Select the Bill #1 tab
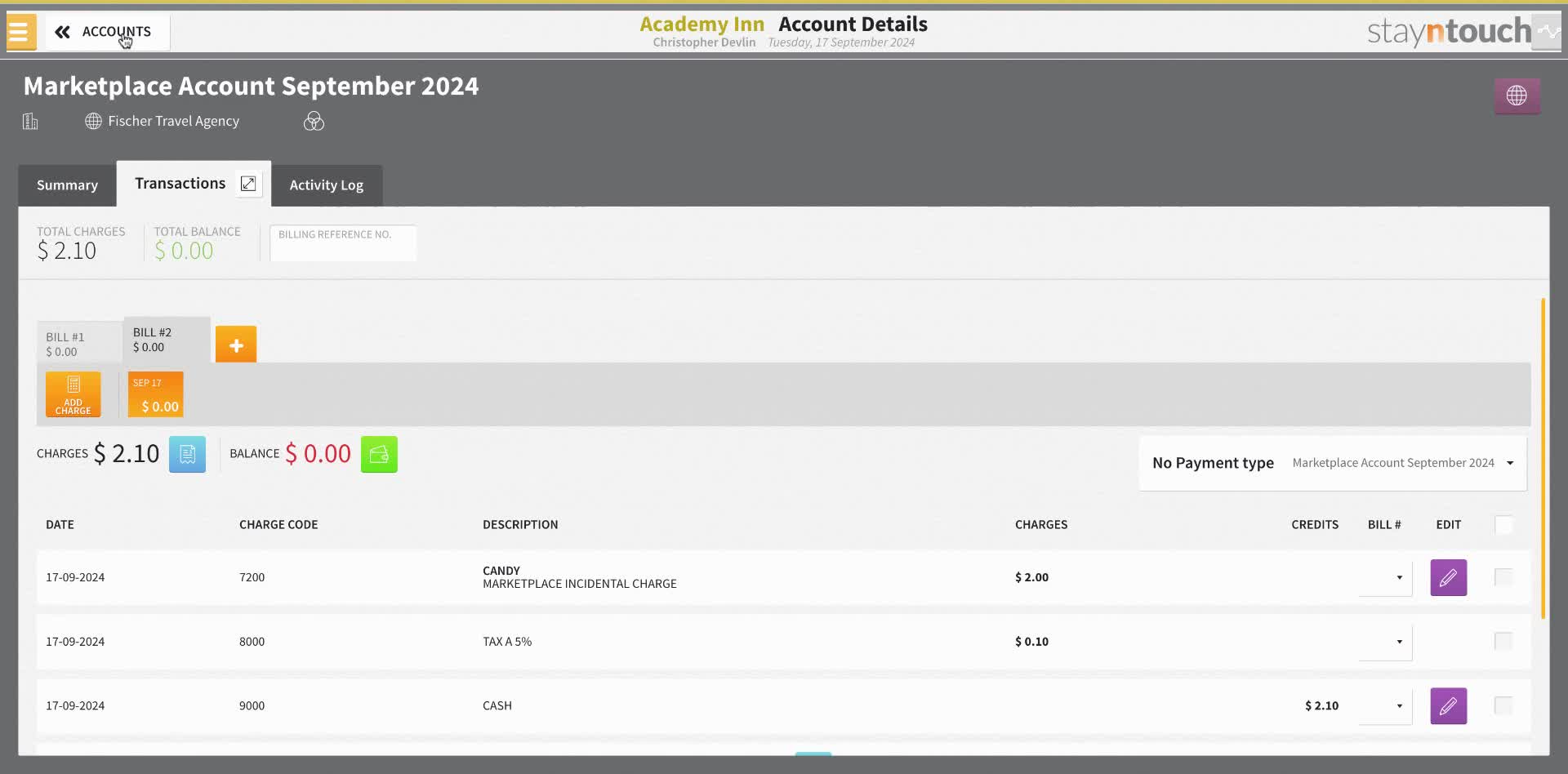The width and height of the screenshot is (1568, 774). point(80,344)
